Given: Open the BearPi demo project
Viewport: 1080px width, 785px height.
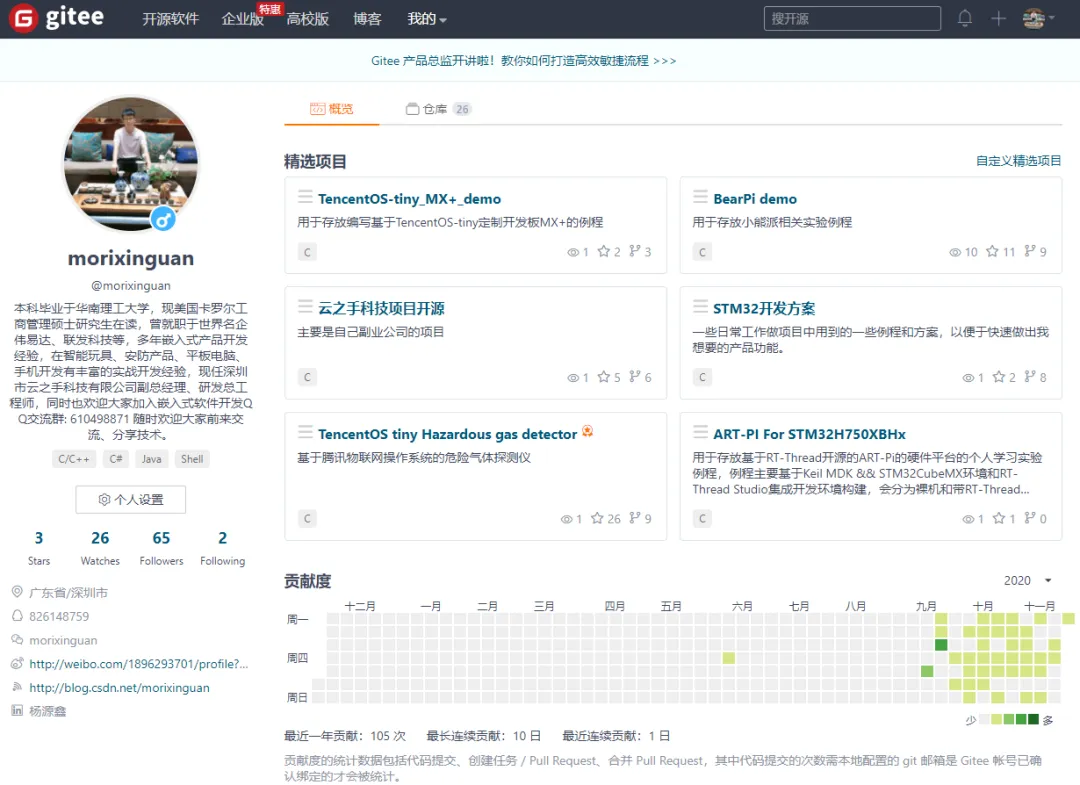Looking at the screenshot, I should (755, 199).
